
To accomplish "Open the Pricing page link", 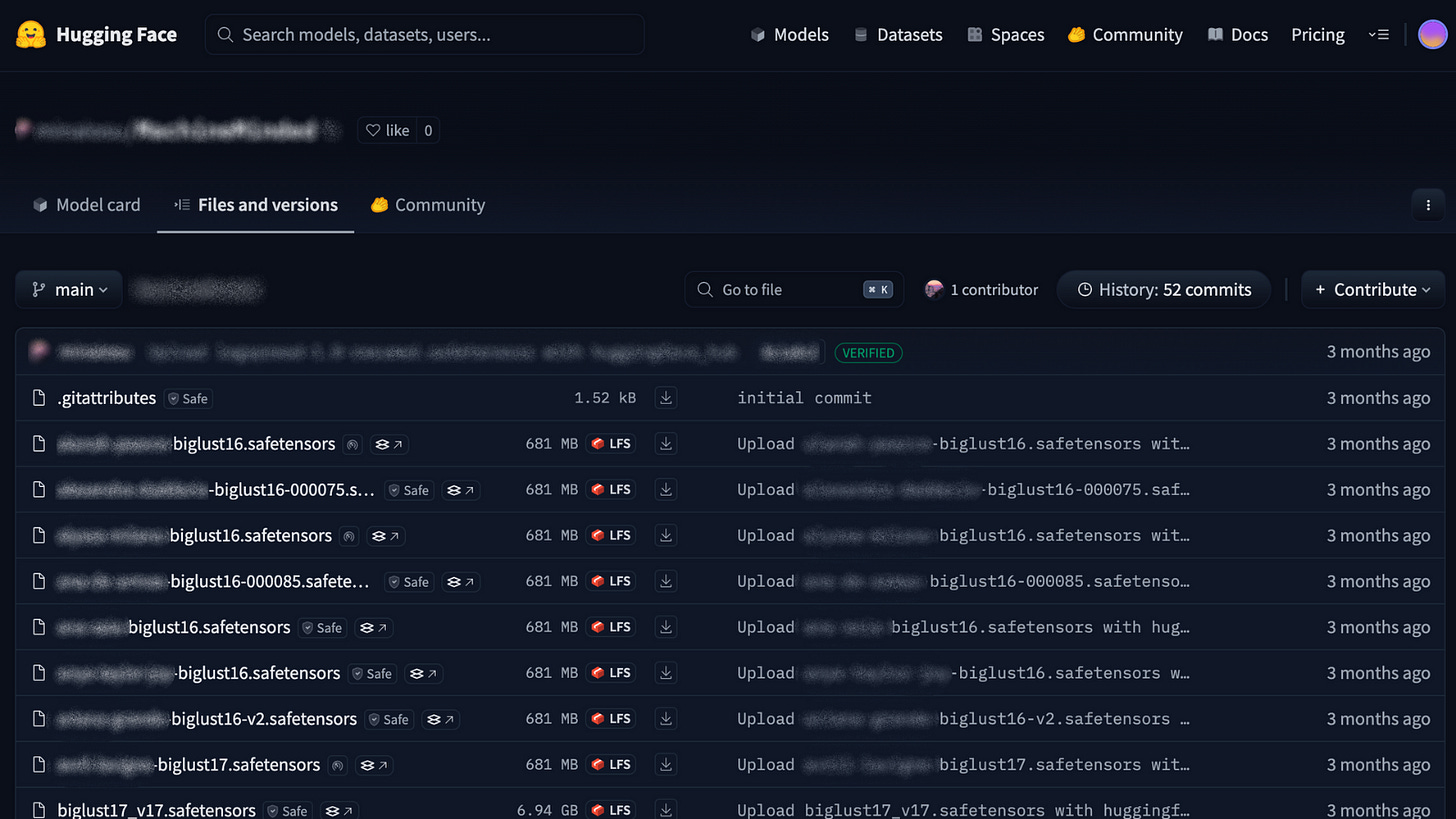I will click(1318, 35).
